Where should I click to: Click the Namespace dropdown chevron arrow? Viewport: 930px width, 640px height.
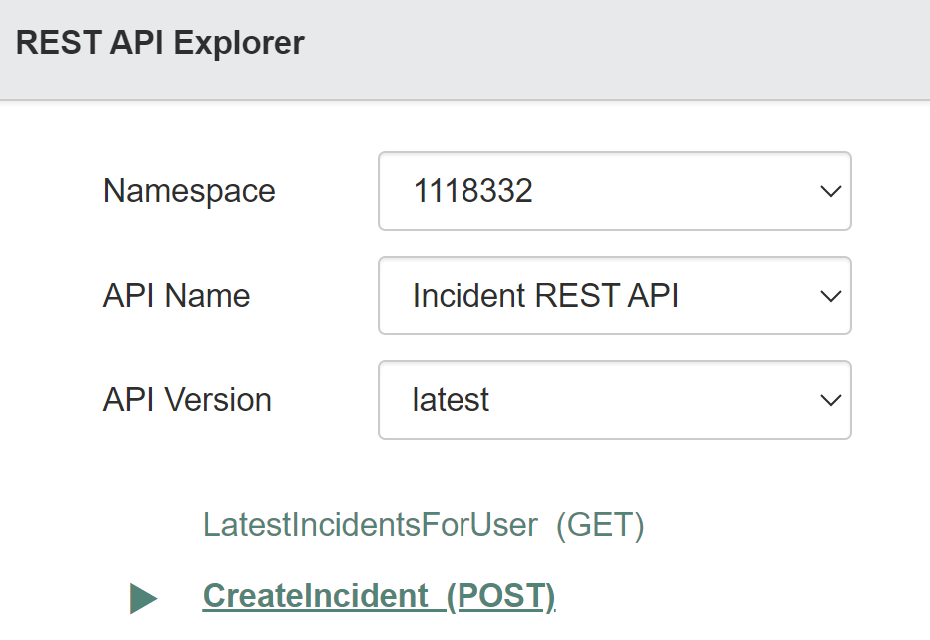pos(830,192)
